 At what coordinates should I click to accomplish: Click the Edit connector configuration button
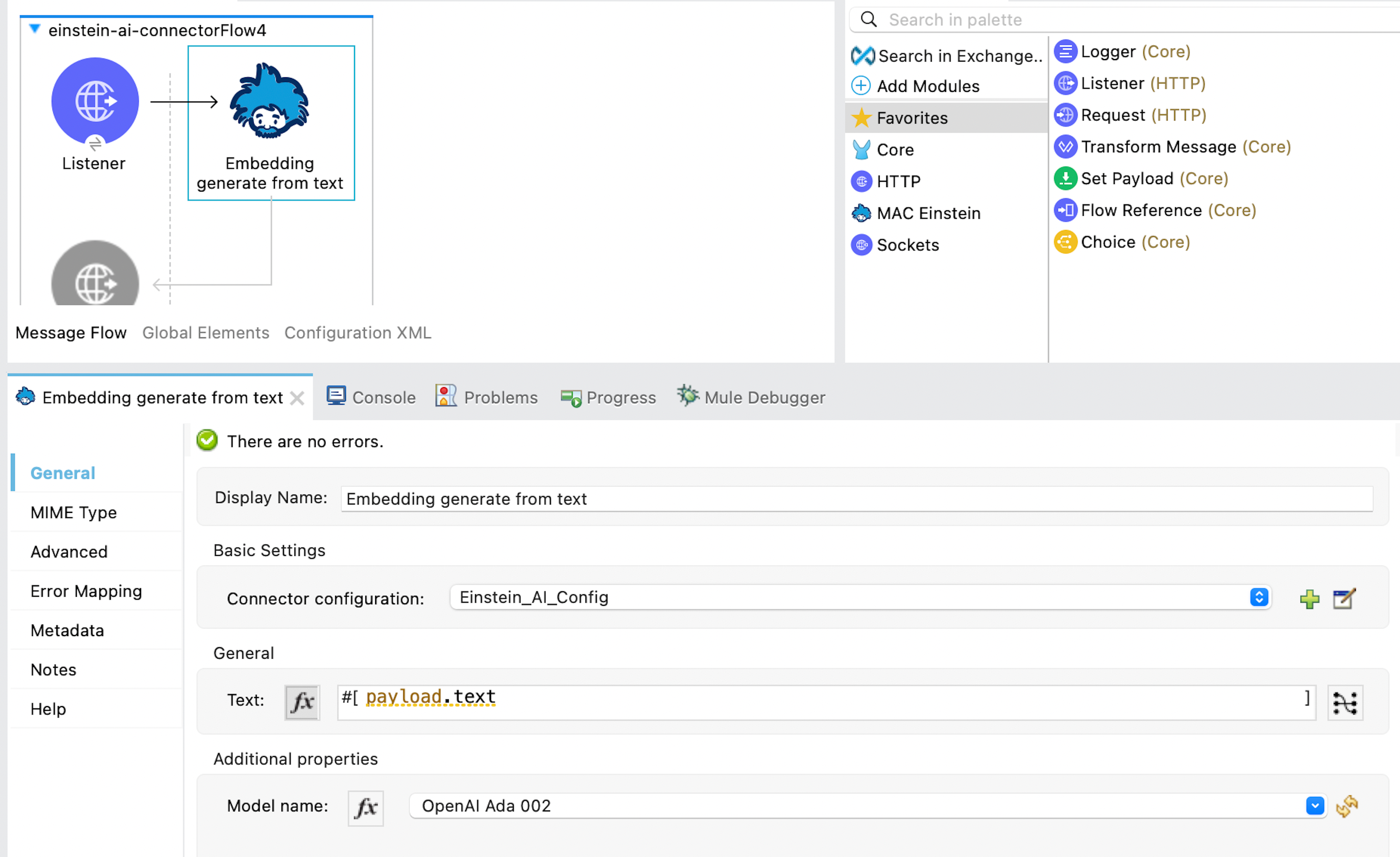point(1343,598)
